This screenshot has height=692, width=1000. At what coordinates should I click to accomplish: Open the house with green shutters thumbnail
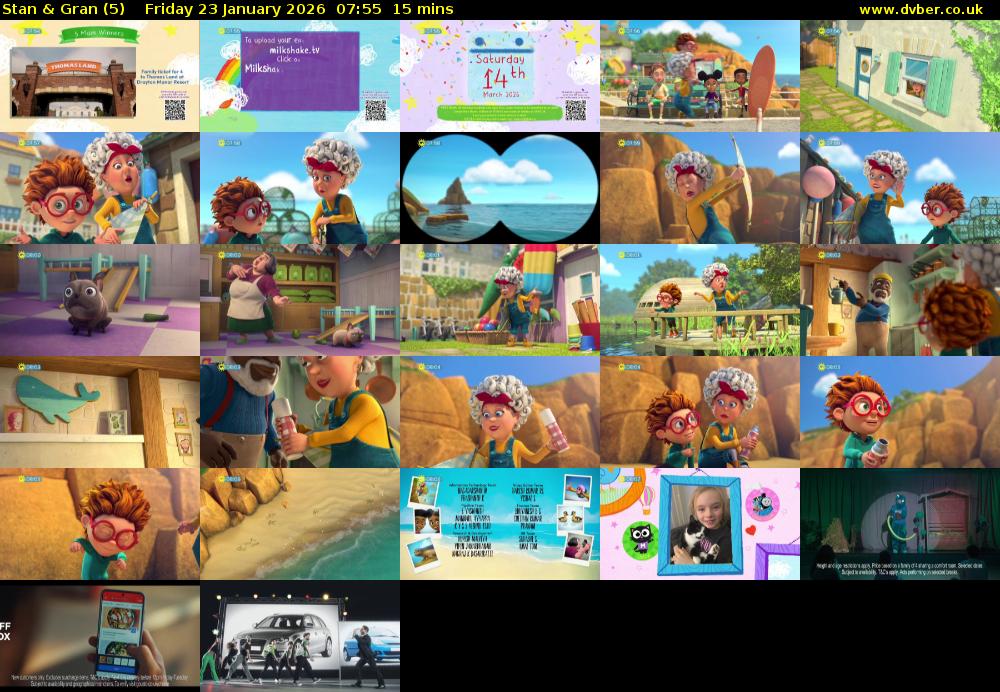[900, 76]
